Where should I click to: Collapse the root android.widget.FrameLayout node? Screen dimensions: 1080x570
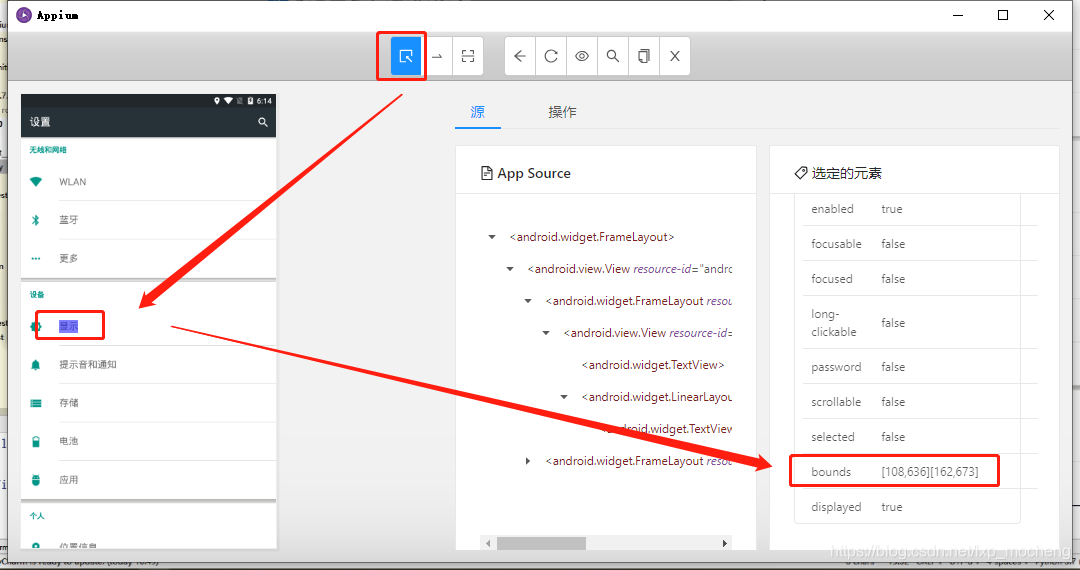pyautogui.click(x=492, y=237)
